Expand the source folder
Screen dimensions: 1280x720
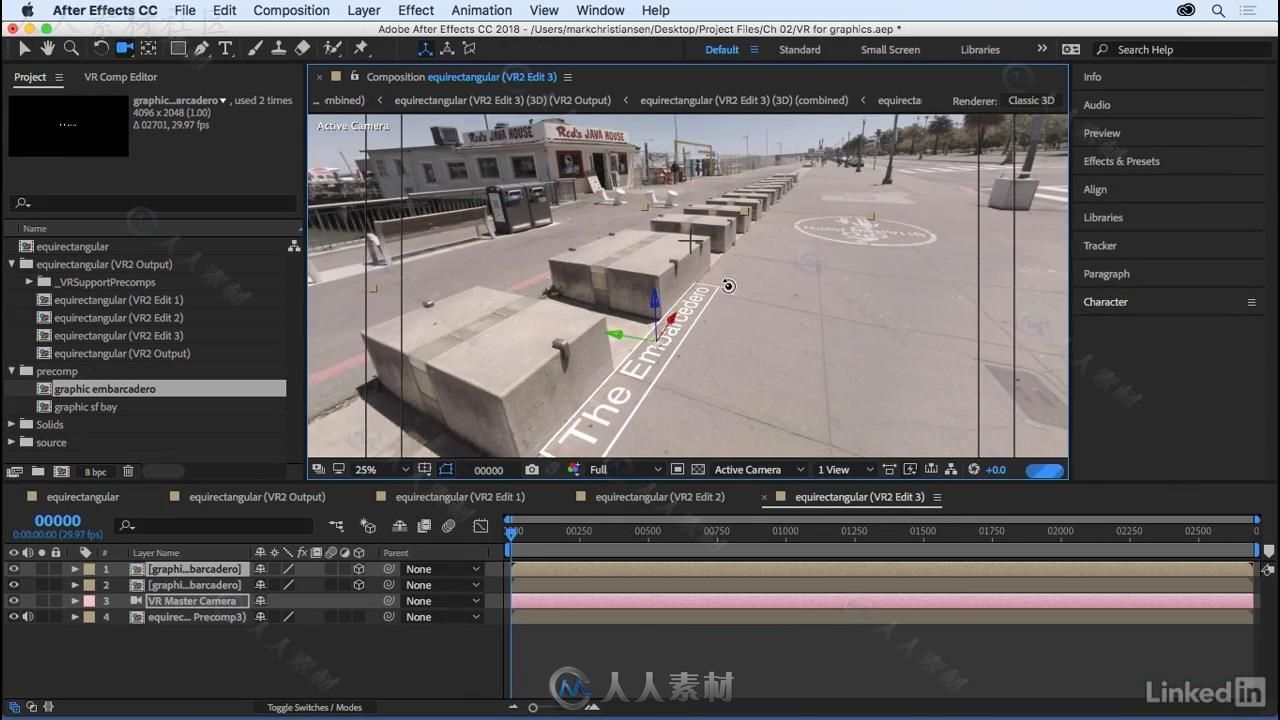point(12,442)
